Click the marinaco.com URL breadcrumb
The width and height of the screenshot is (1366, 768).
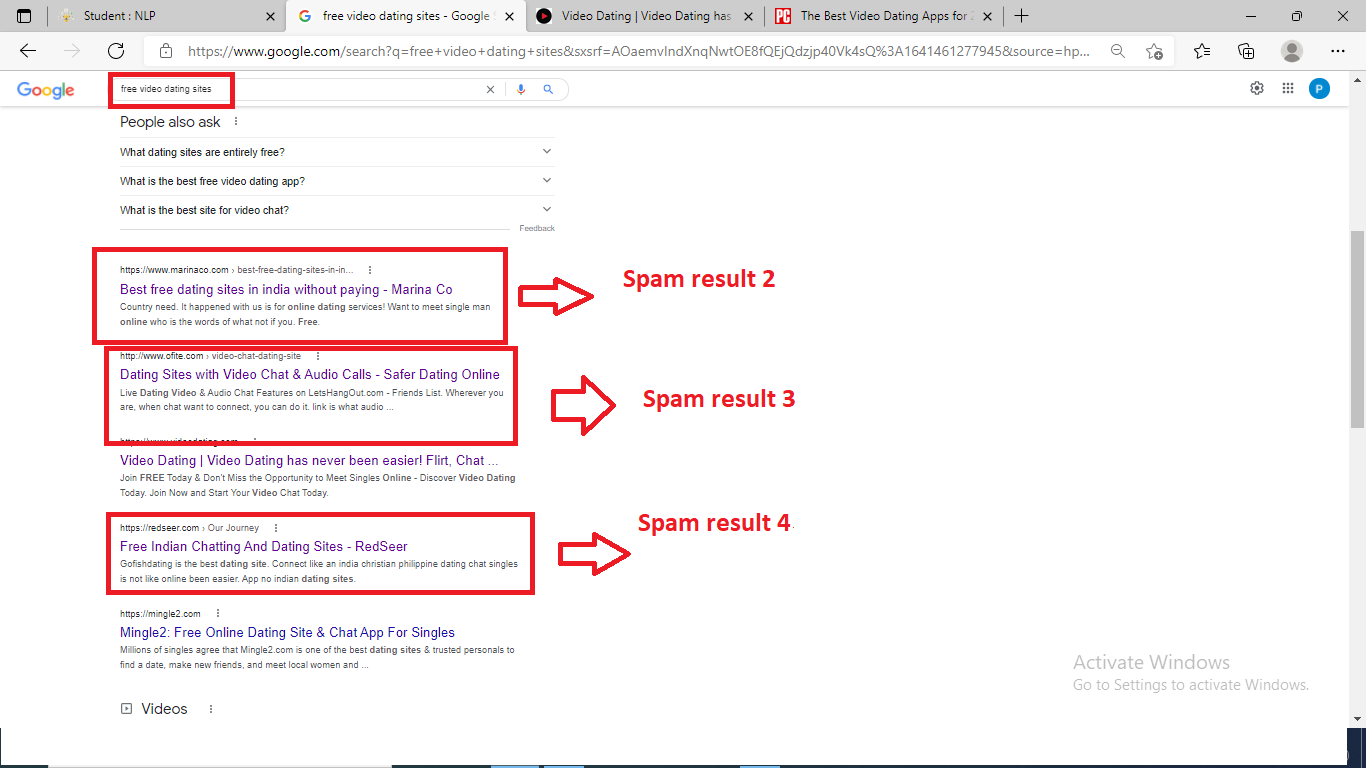(237, 270)
